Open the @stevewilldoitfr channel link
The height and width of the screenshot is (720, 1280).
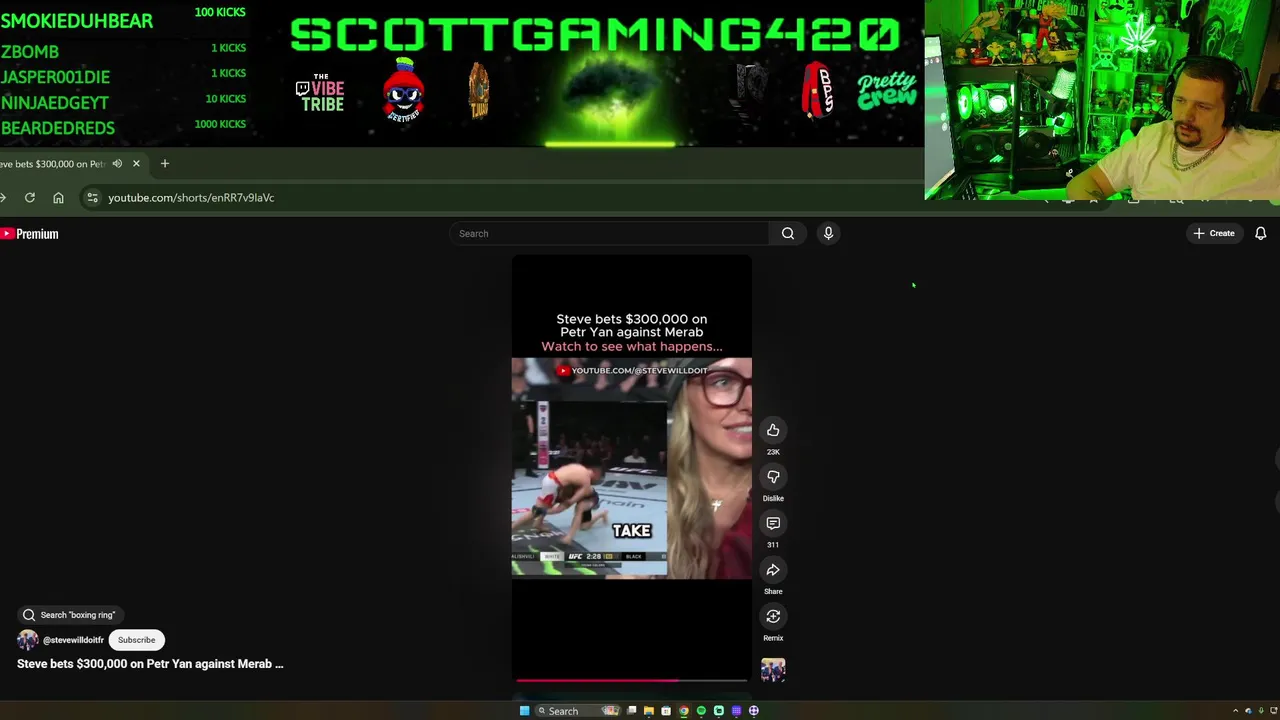pyautogui.click(x=73, y=640)
